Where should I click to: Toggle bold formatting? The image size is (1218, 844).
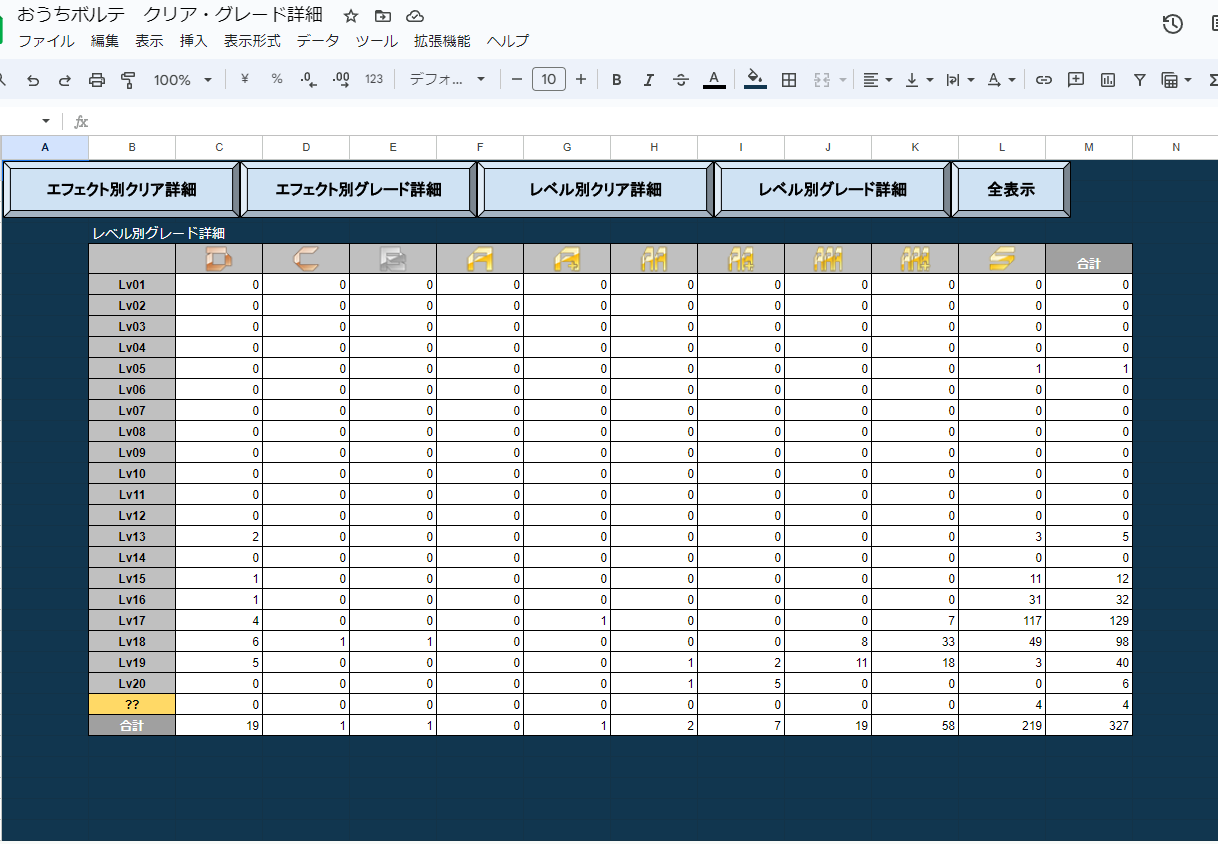(617, 80)
